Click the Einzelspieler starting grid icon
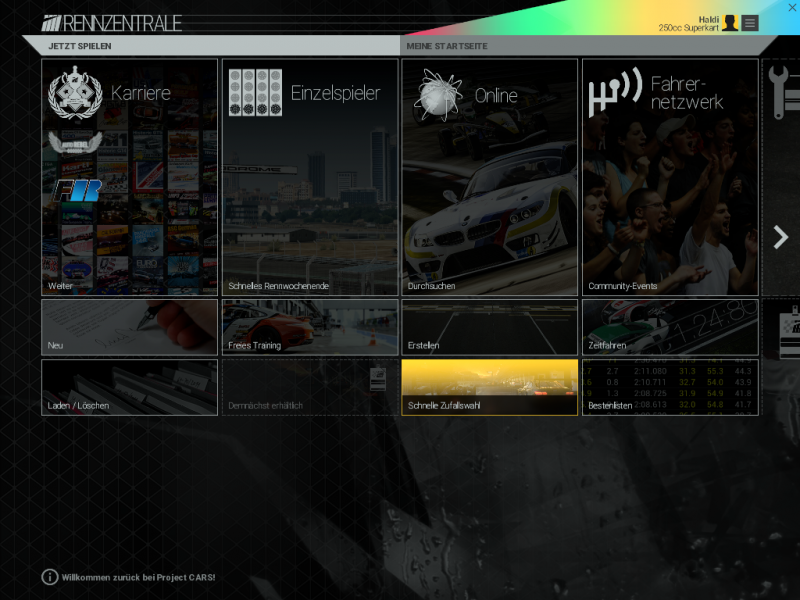 pyautogui.click(x=255, y=92)
